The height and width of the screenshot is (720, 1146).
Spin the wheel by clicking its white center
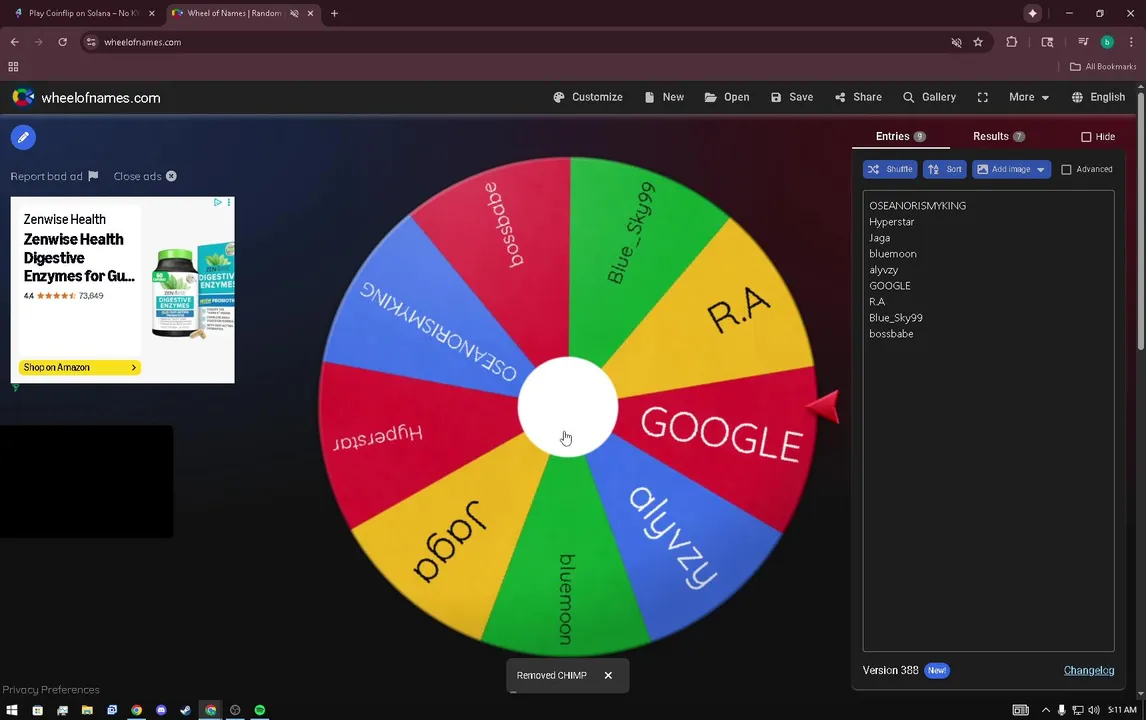click(568, 406)
